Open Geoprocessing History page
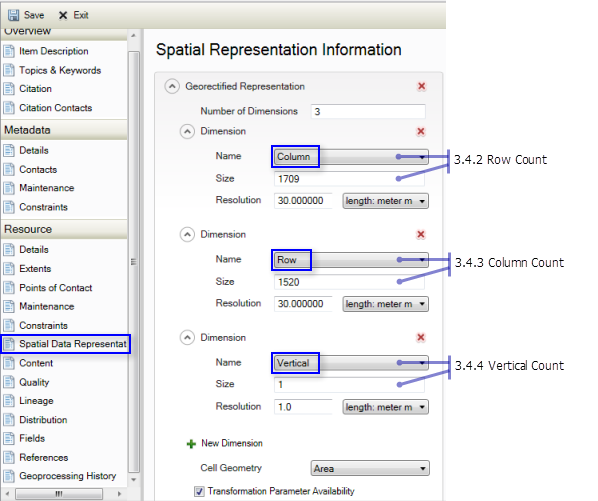The height and width of the screenshot is (501, 598). point(68,476)
